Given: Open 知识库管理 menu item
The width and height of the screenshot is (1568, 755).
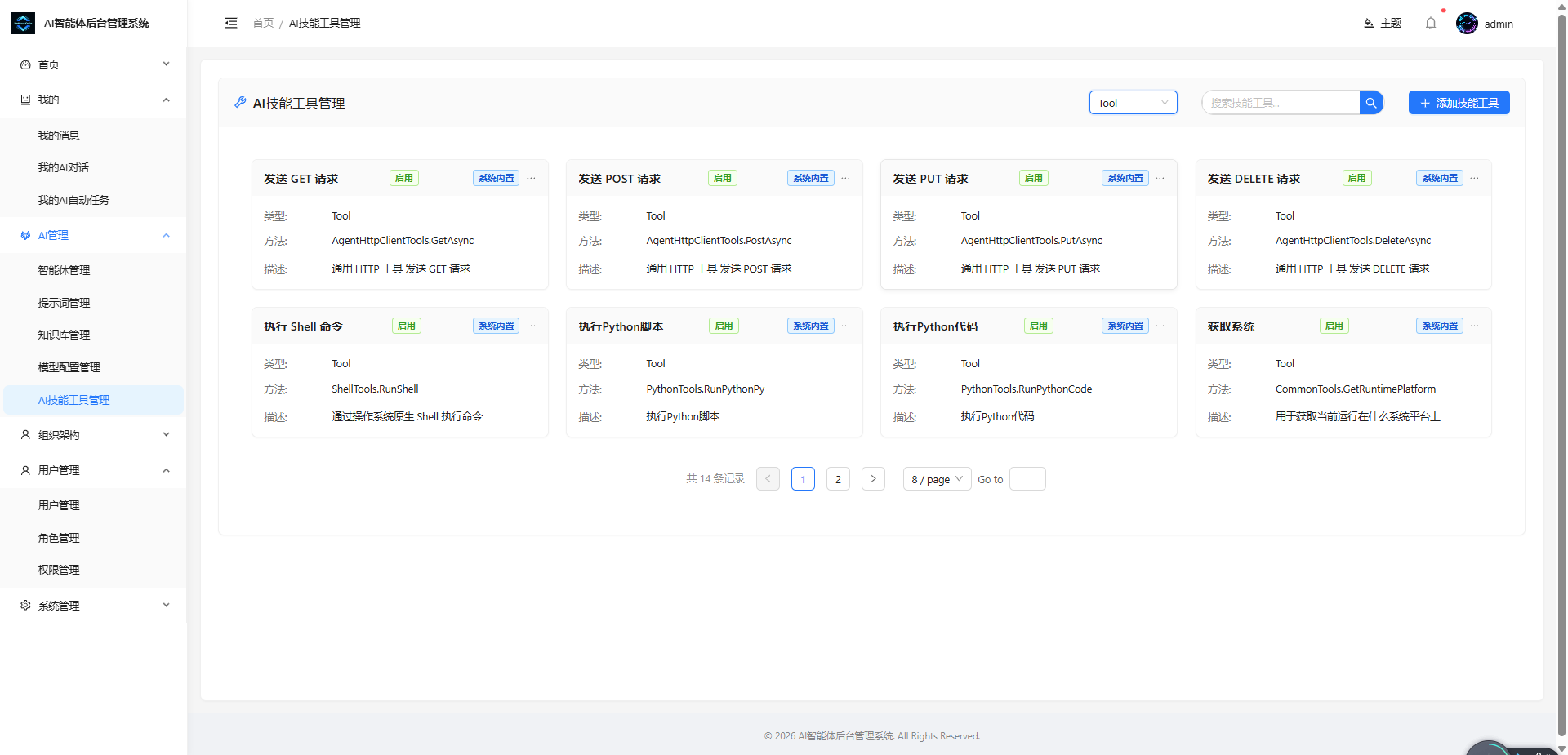Looking at the screenshot, I should click(x=93, y=335).
